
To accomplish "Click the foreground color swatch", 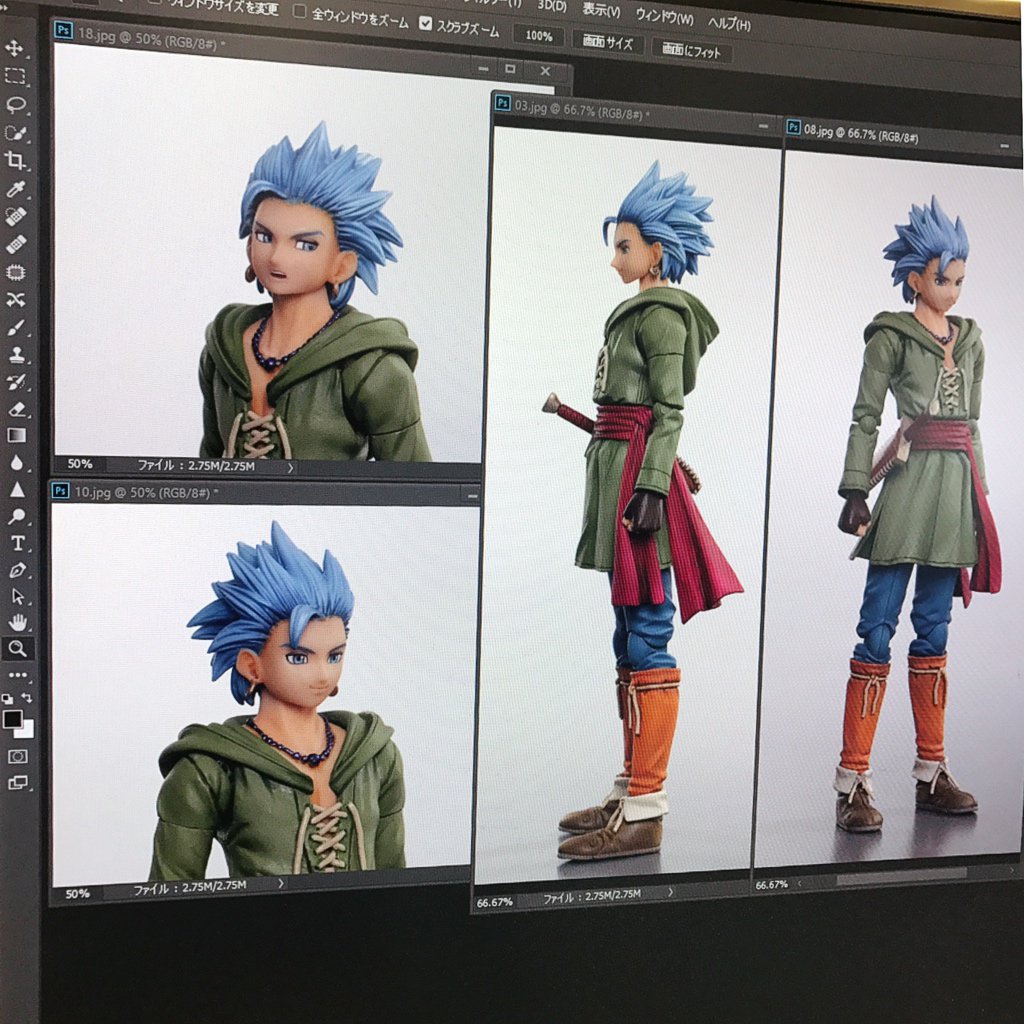I will click(x=13, y=719).
